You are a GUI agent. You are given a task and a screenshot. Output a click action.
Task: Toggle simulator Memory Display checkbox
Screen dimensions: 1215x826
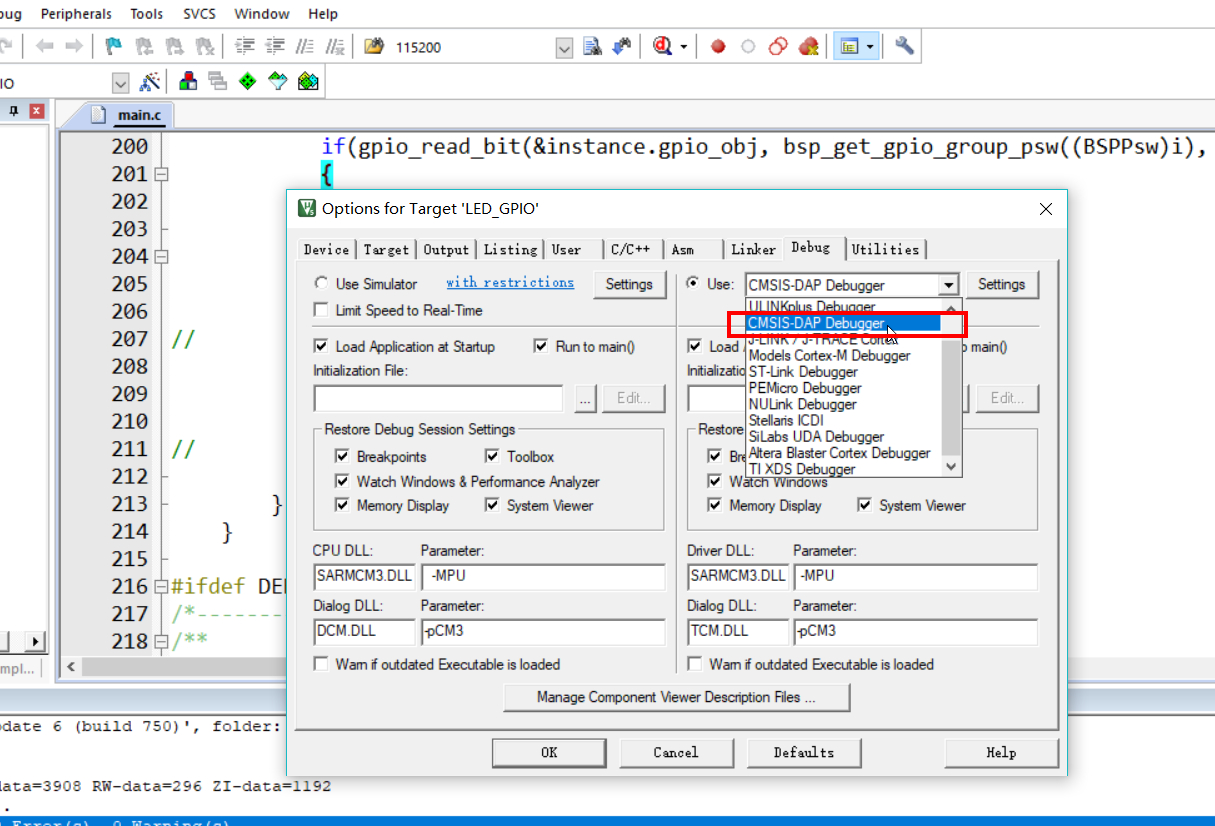342,505
